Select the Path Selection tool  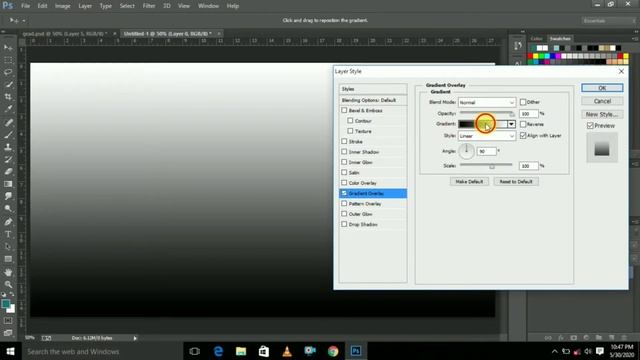pyautogui.click(x=8, y=247)
